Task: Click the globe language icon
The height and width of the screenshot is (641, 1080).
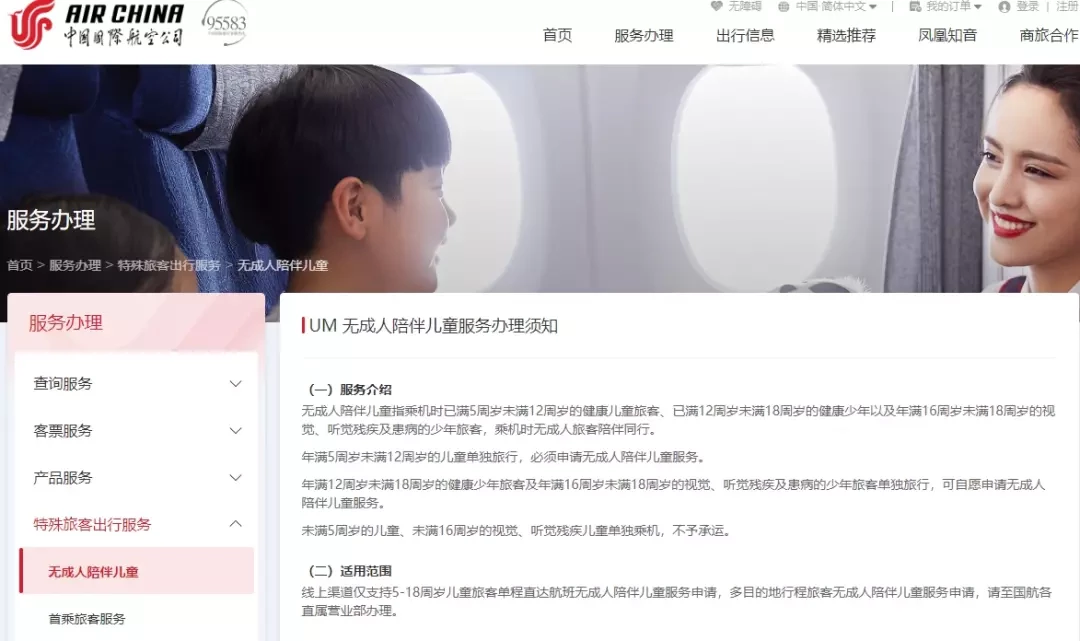Action: pyautogui.click(x=784, y=6)
